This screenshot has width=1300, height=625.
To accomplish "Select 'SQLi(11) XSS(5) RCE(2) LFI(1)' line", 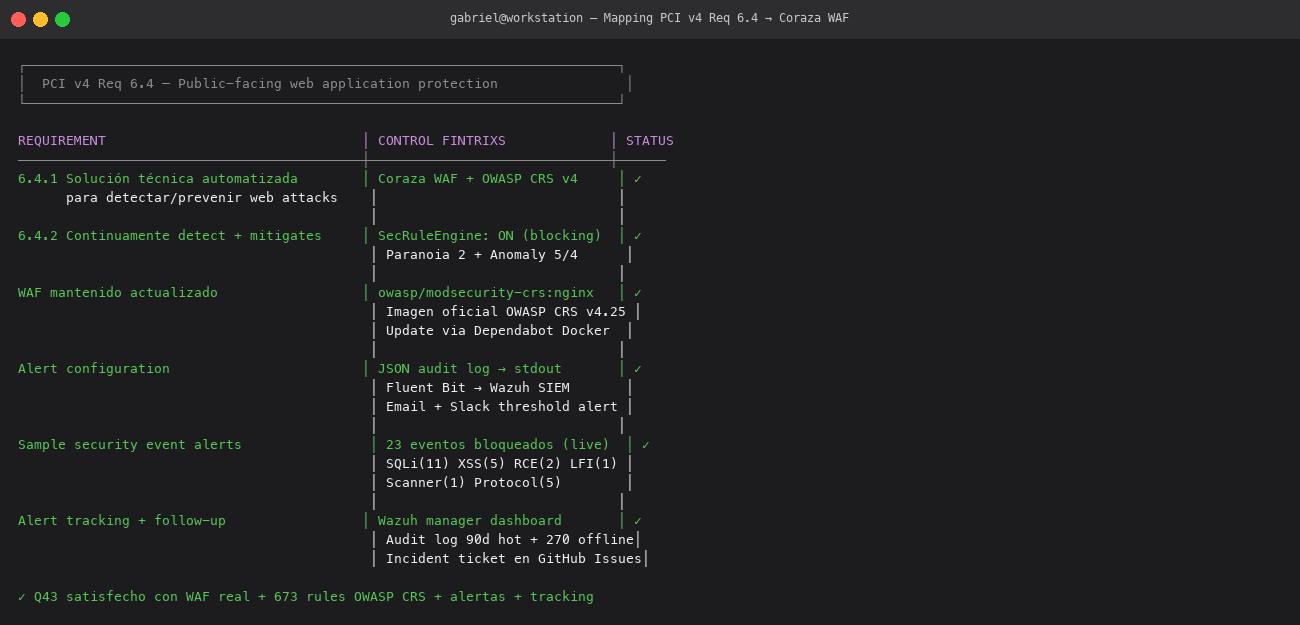I will click(x=502, y=464).
